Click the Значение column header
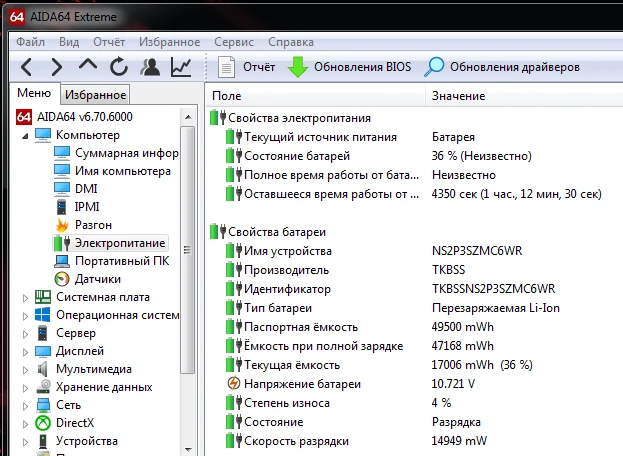 (x=524, y=96)
